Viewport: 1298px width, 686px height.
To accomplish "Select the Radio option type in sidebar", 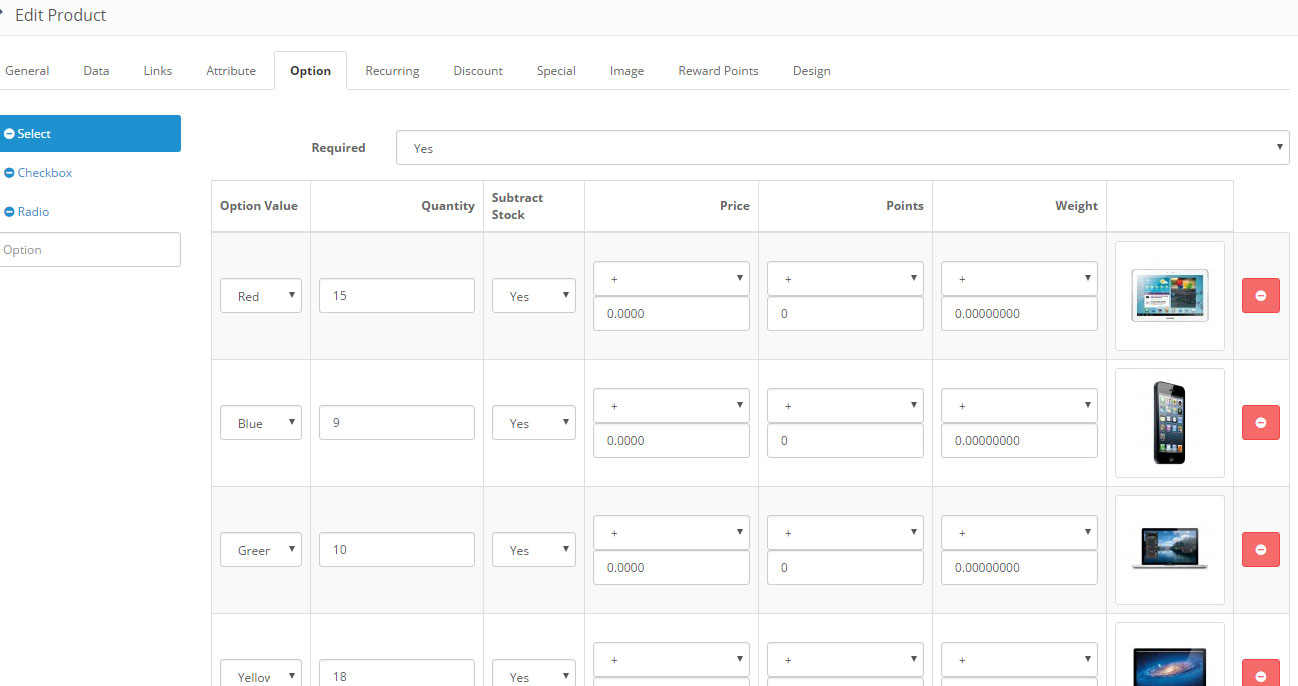I will coord(33,211).
